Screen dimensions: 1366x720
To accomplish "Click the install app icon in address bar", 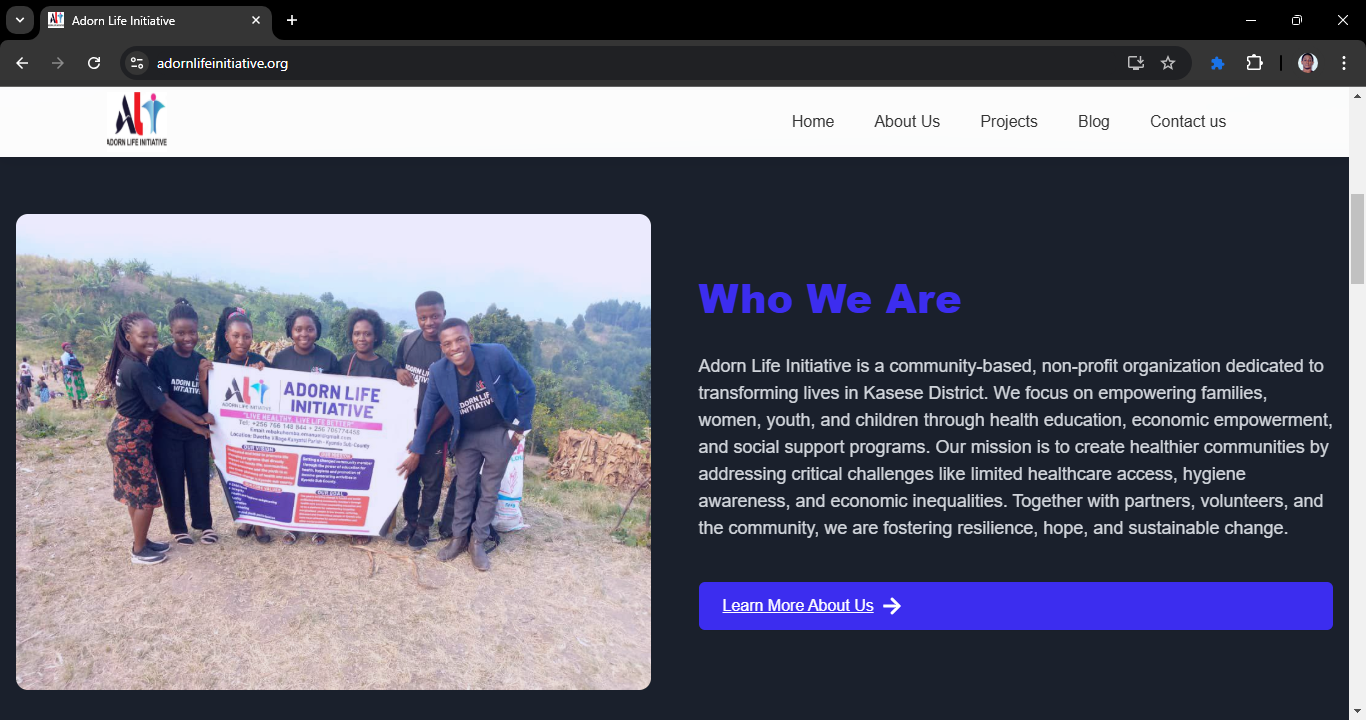I will [1136, 63].
